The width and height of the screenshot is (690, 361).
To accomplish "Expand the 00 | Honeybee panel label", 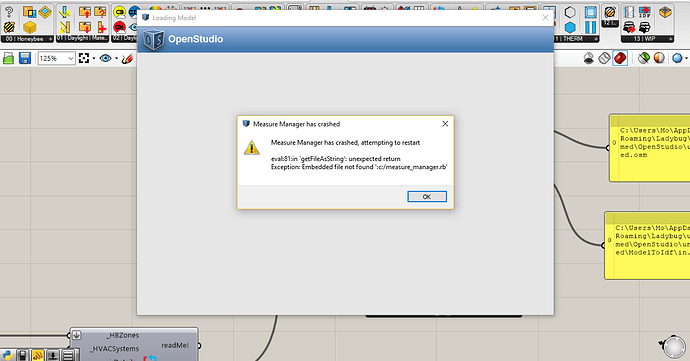I will pos(27,39).
